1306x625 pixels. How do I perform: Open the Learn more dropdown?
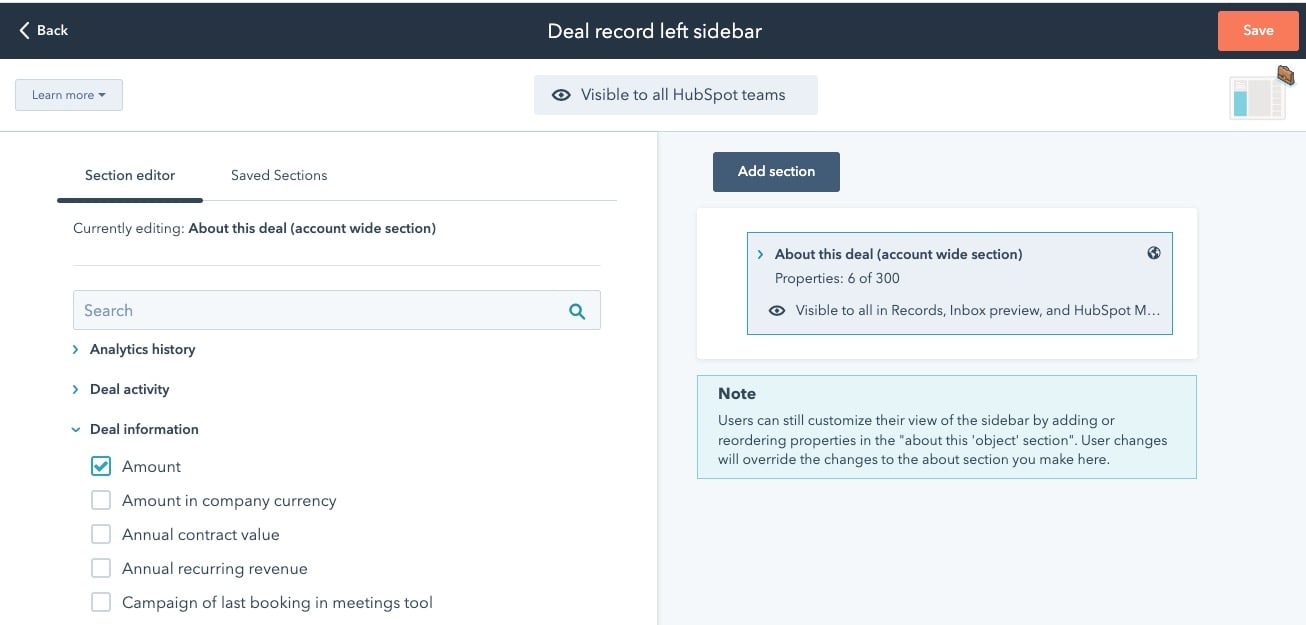tap(68, 94)
